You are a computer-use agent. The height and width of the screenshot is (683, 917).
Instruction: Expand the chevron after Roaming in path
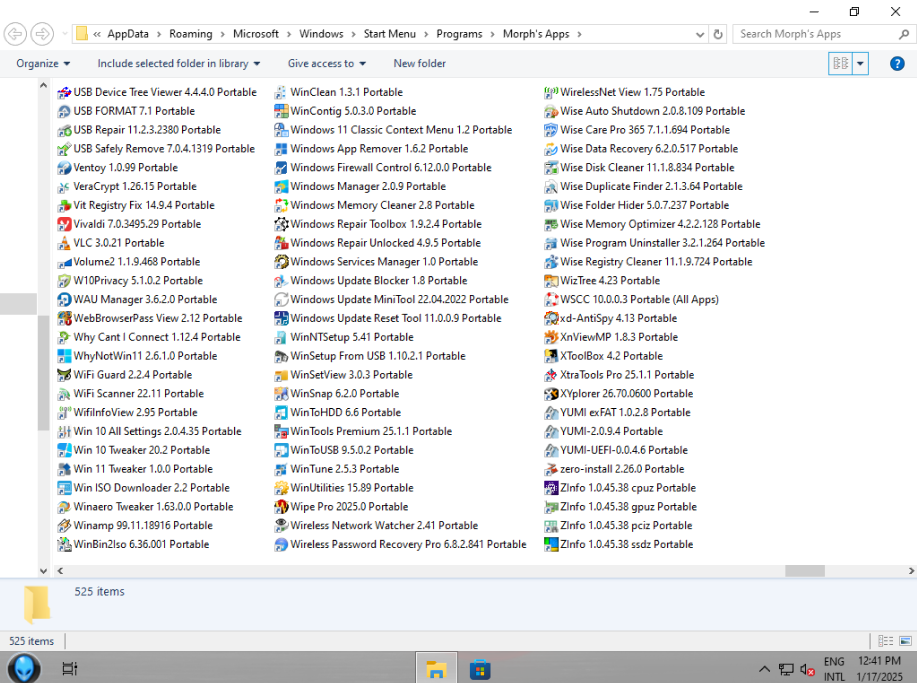223,35
